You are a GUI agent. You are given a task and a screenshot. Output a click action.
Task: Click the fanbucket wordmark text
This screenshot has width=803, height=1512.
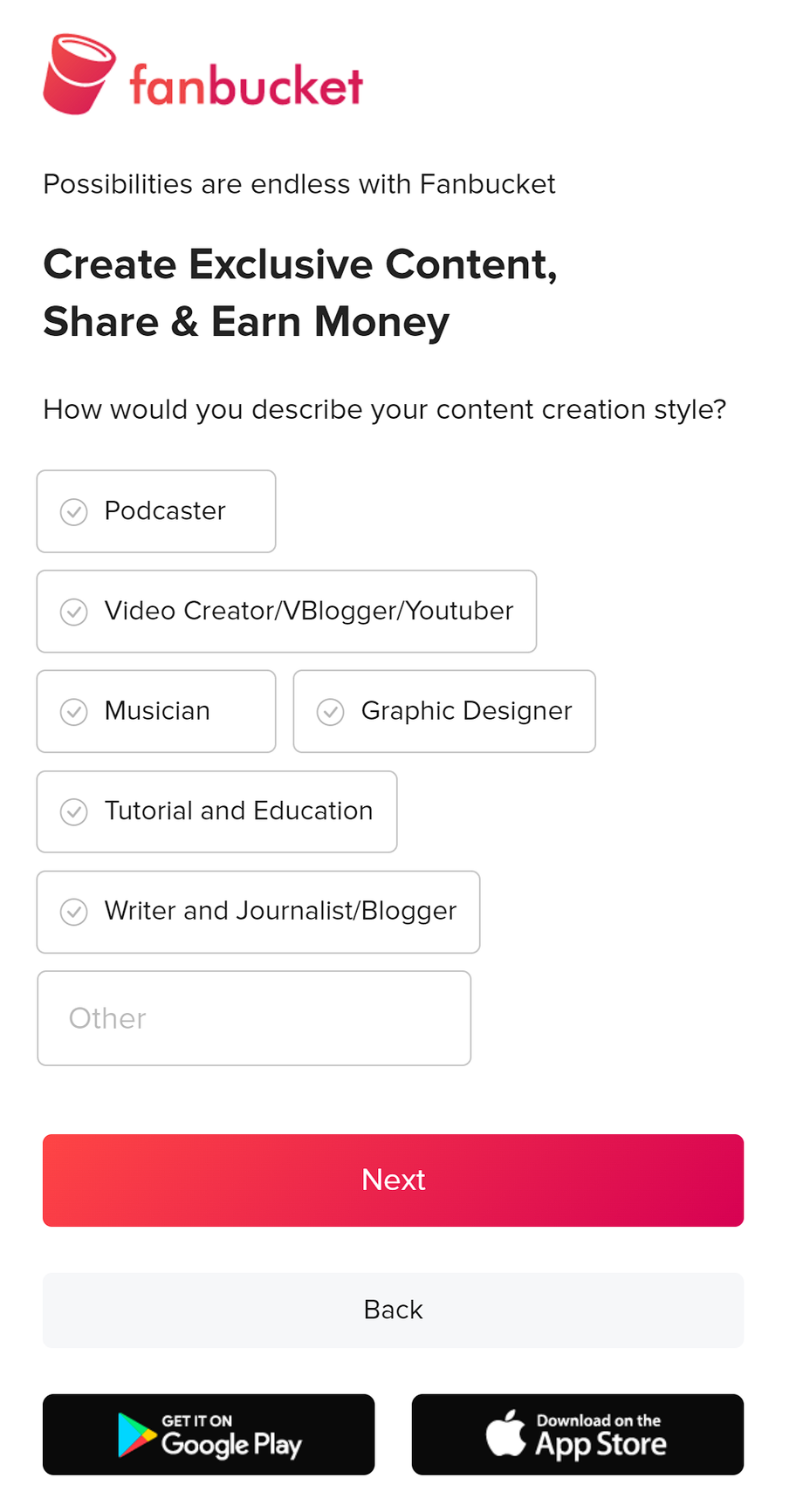tap(246, 86)
